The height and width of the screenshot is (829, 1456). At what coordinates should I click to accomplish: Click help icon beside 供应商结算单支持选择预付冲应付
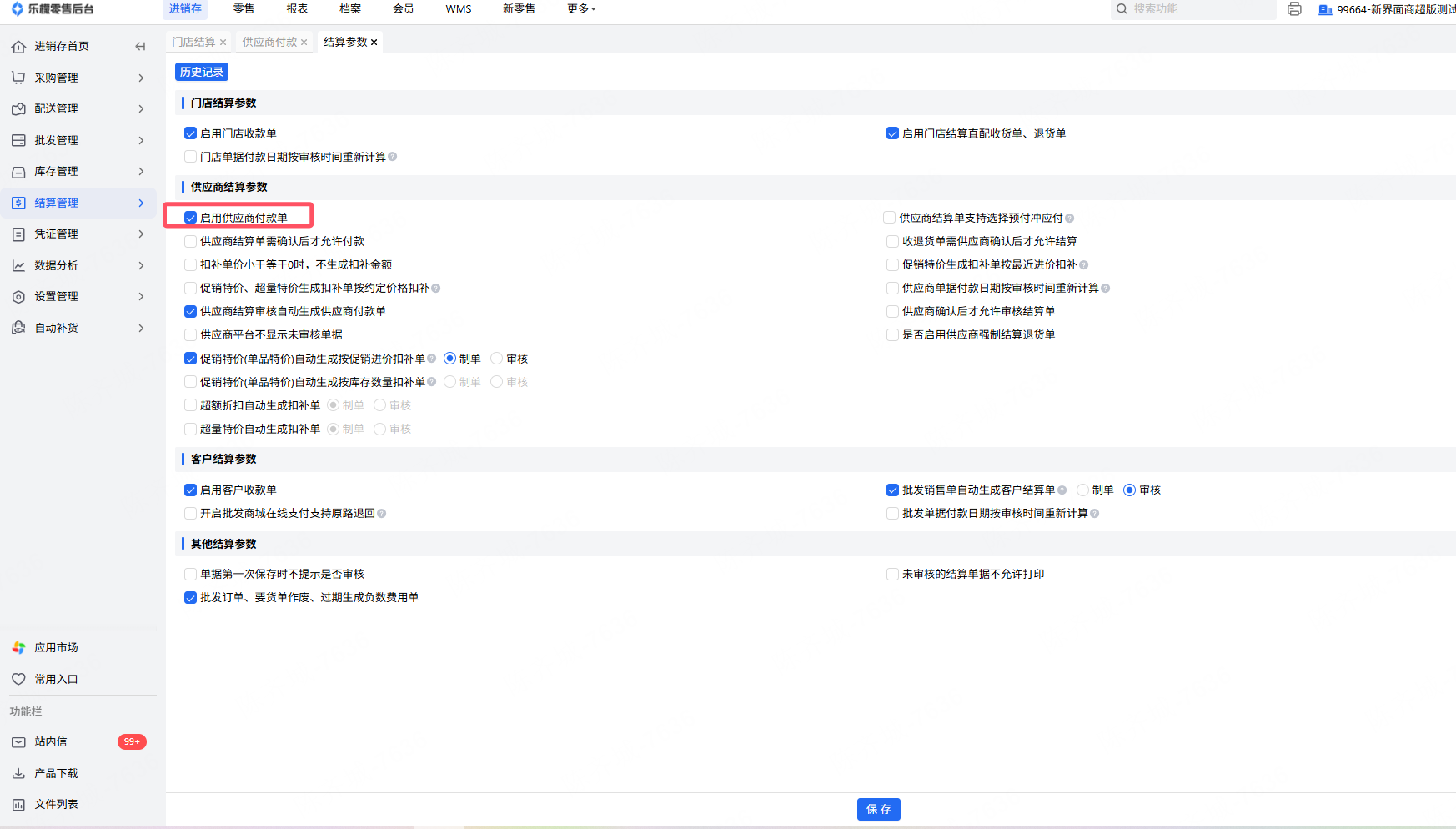[x=1069, y=219]
